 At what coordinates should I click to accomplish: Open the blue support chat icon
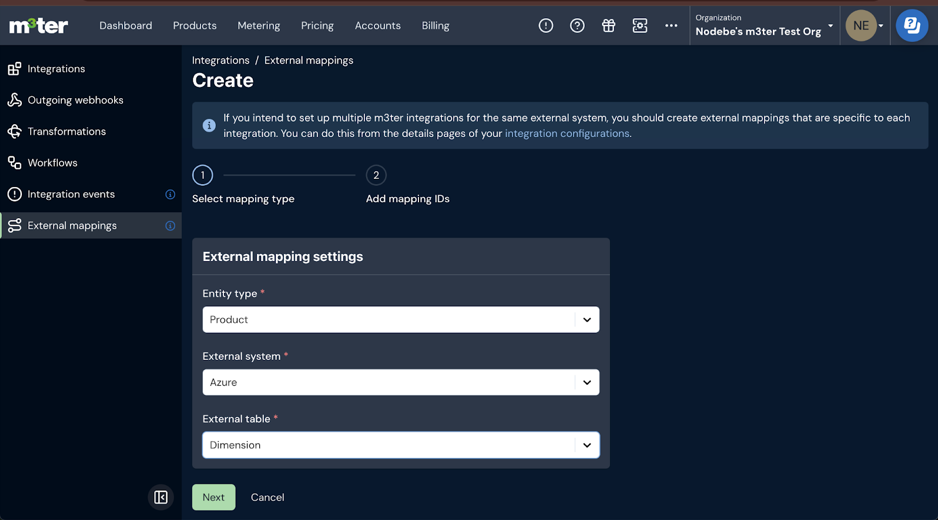click(912, 25)
